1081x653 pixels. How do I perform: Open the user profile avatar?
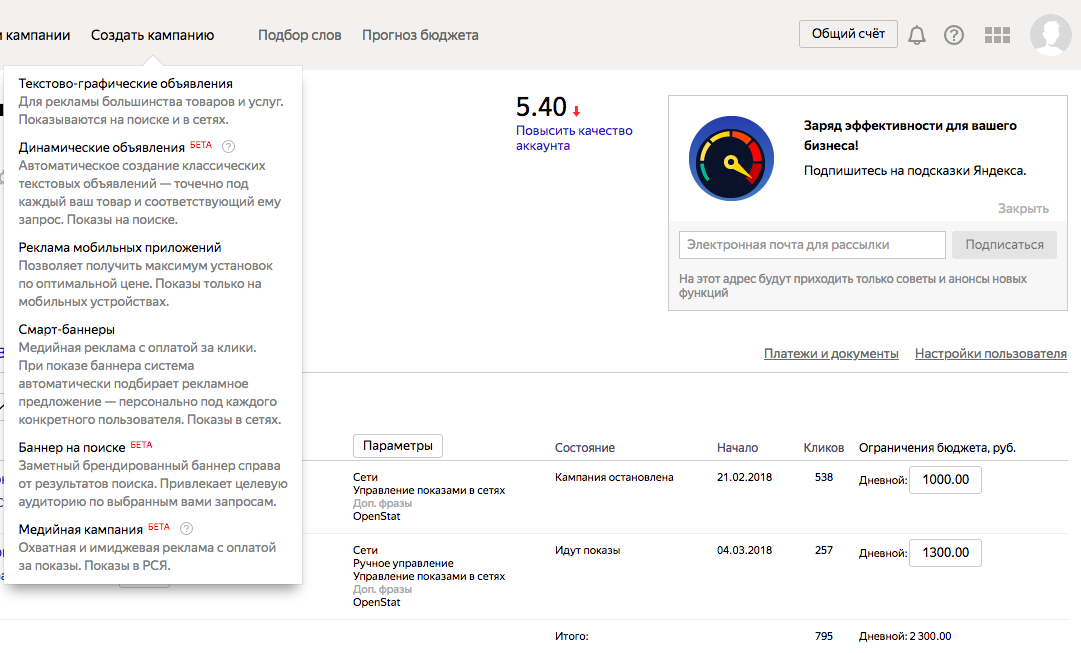click(1051, 34)
